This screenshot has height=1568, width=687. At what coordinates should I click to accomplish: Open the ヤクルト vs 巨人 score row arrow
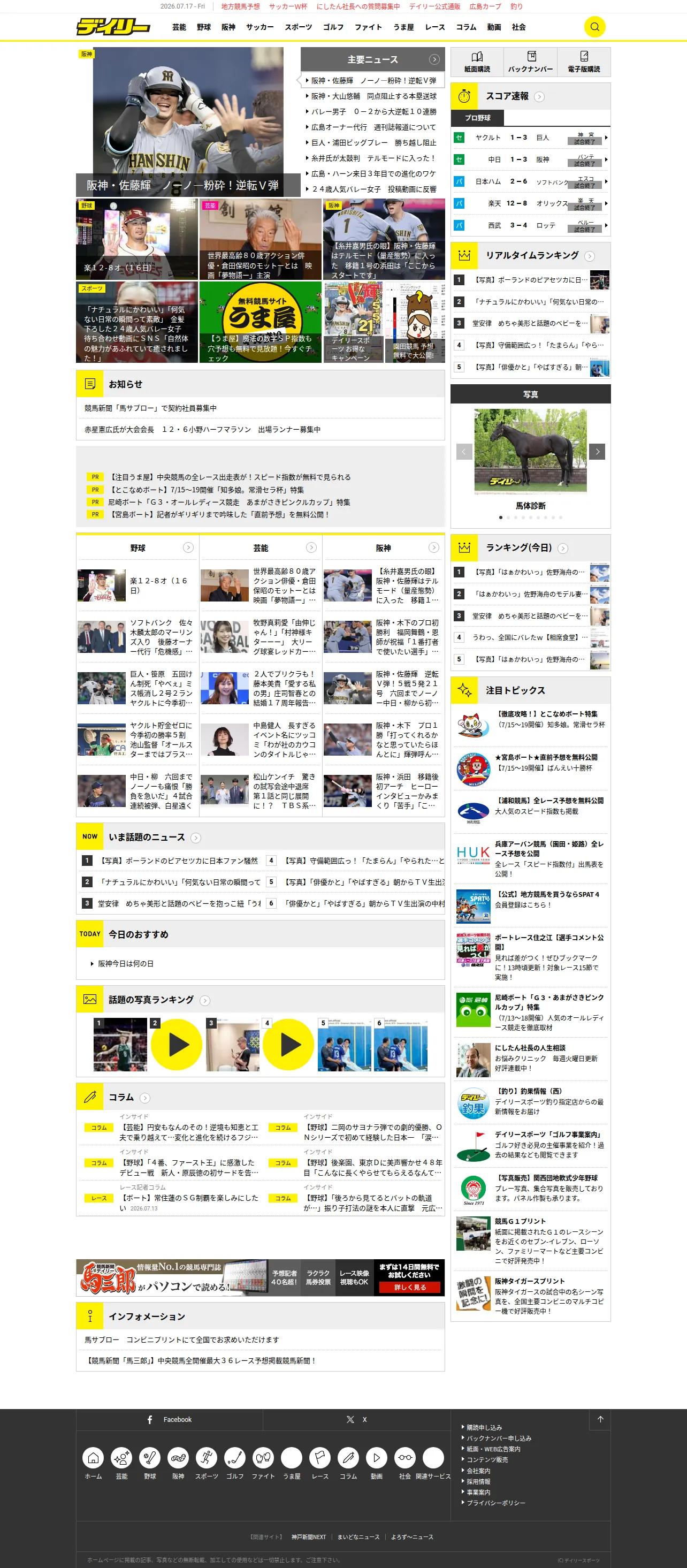[606, 138]
